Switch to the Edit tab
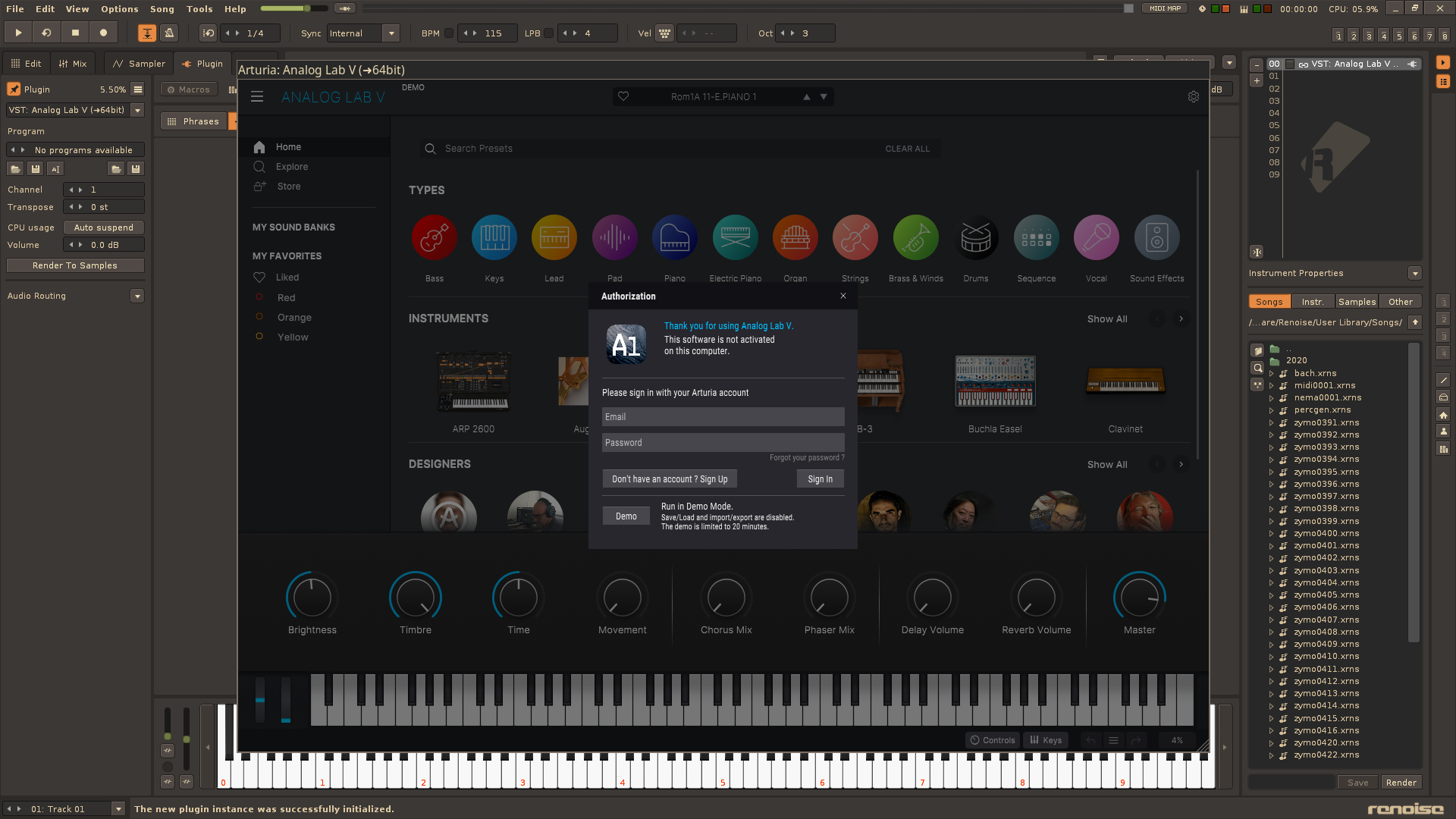 (27, 64)
